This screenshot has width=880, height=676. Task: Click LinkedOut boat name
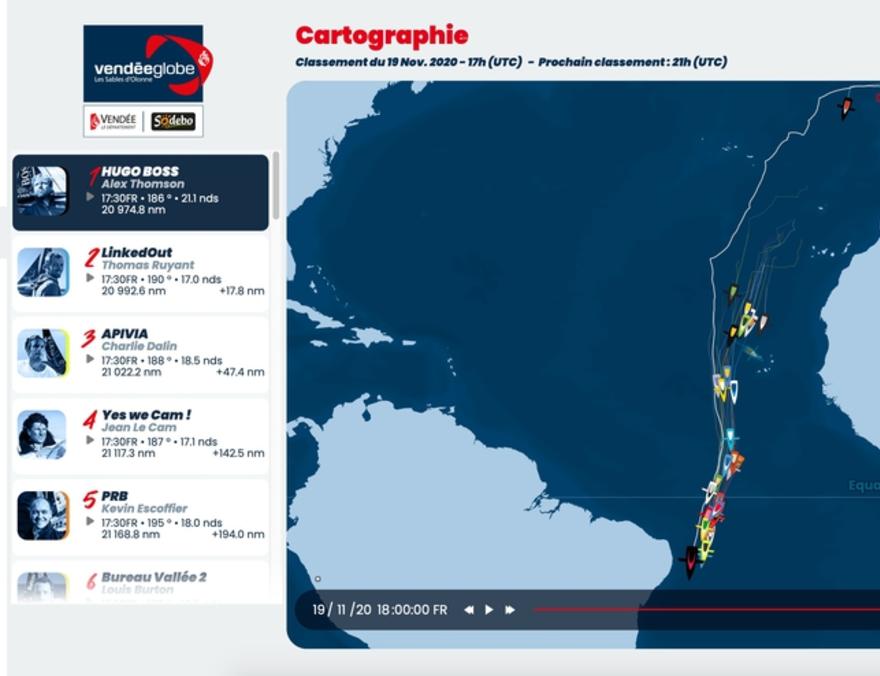tap(136, 252)
